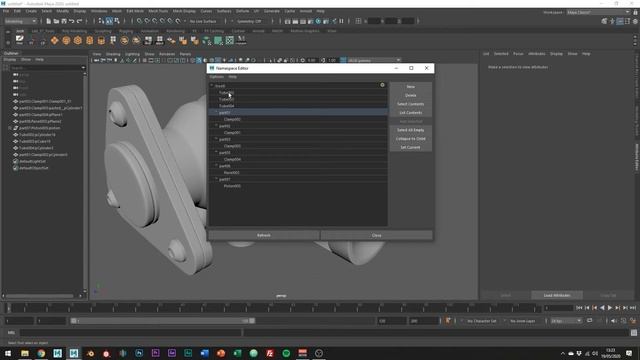Select by component type mode icon
Viewport: 640px width, 360px height.
click(x=117, y=21)
